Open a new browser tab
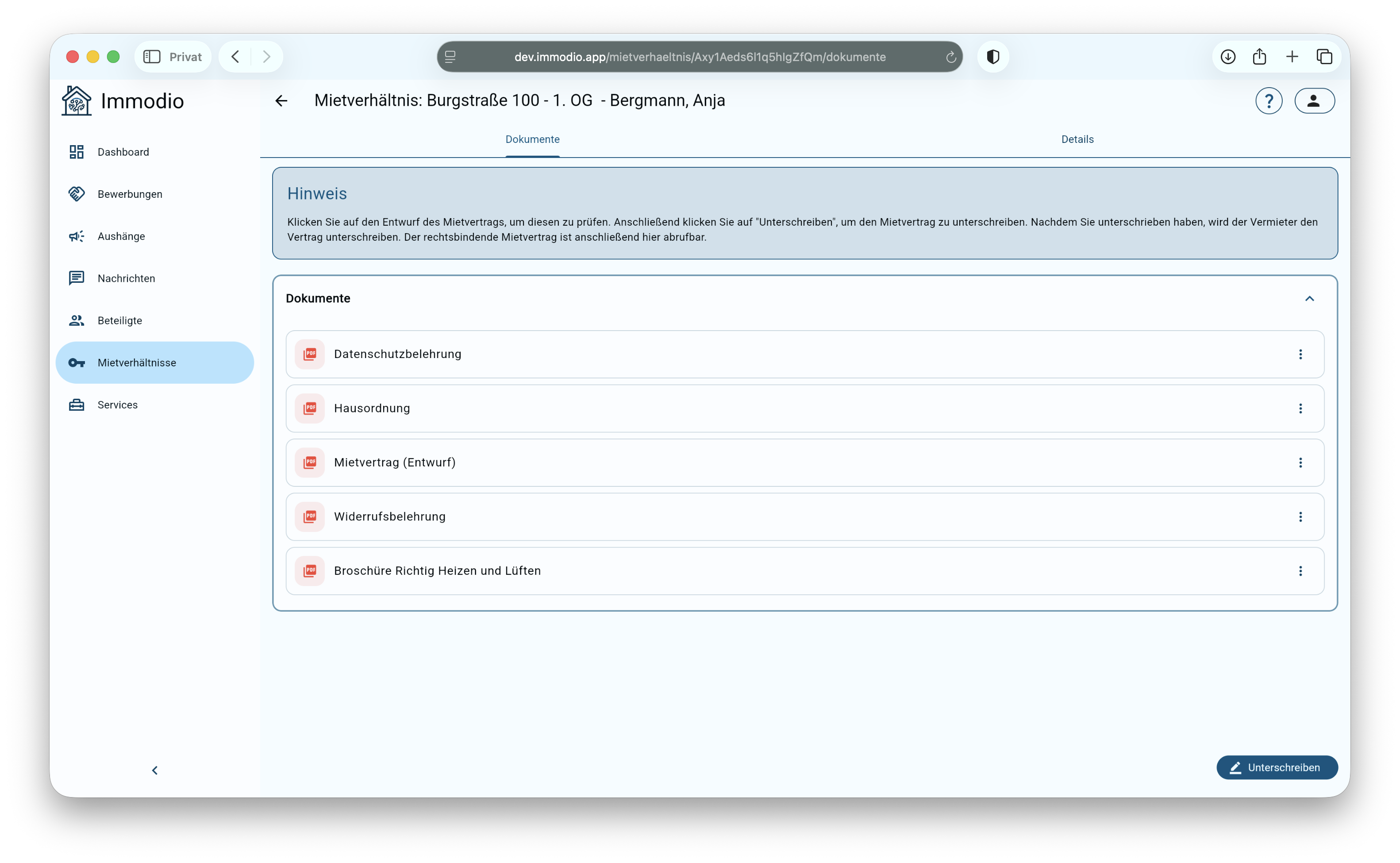1400x863 pixels. click(1292, 57)
